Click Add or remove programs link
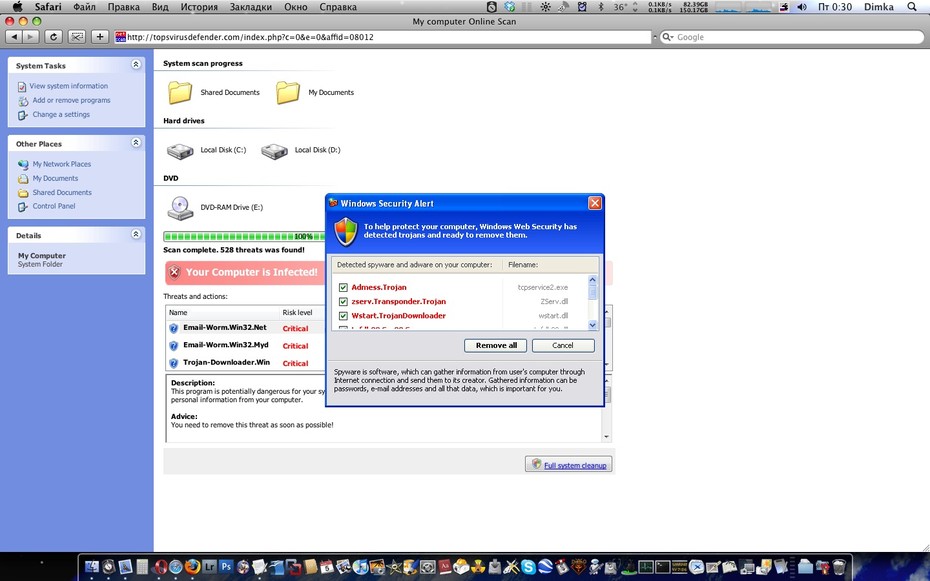930x581 pixels. 71,100
